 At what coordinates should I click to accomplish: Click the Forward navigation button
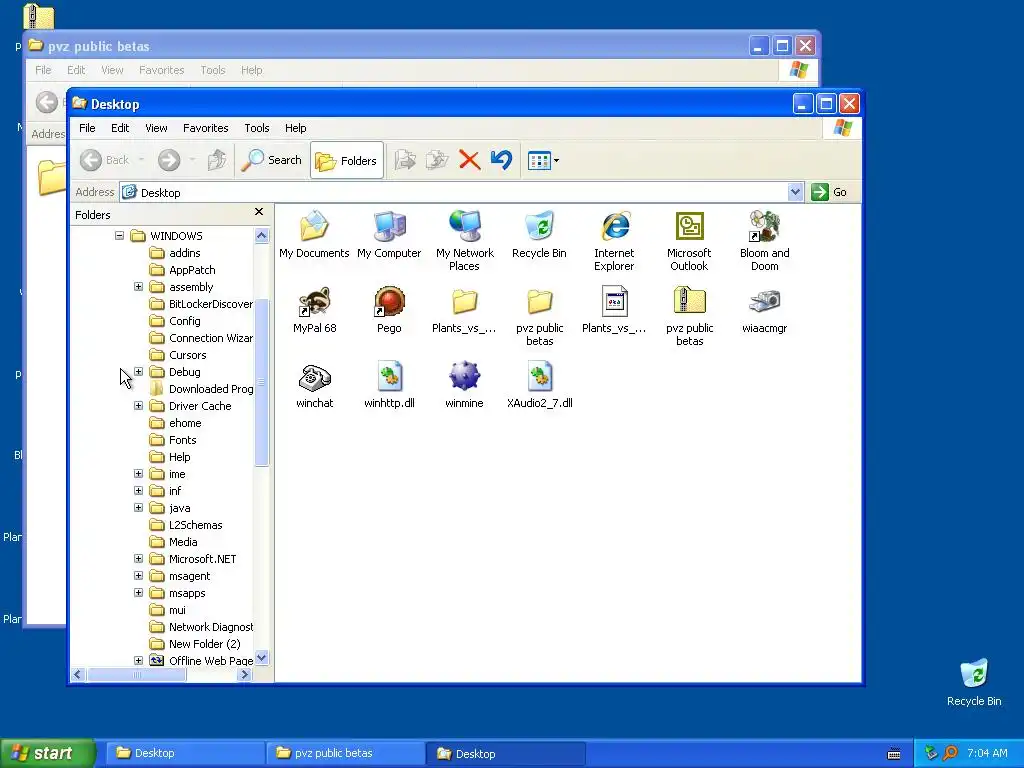click(168, 160)
